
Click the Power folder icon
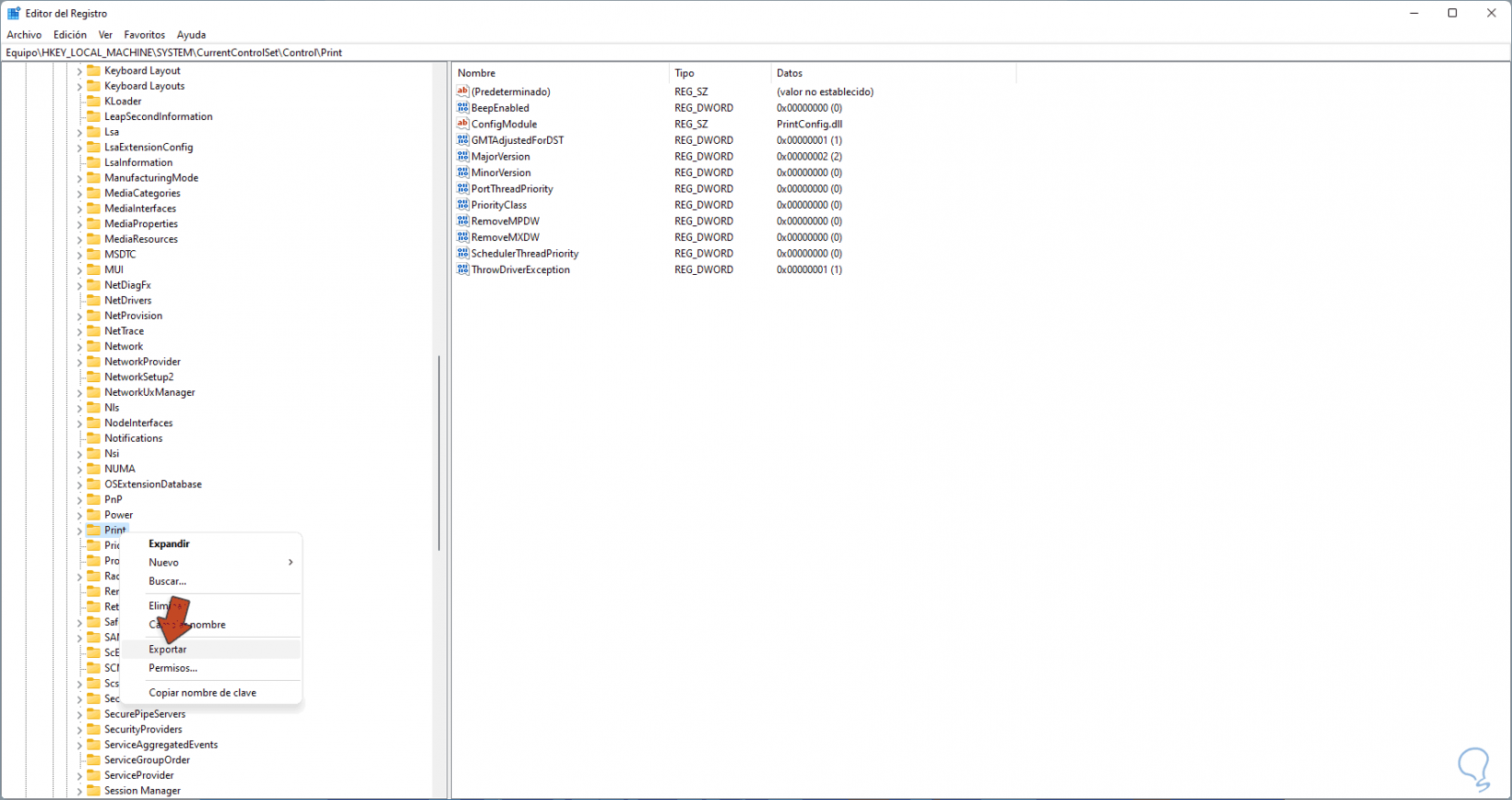click(x=93, y=515)
